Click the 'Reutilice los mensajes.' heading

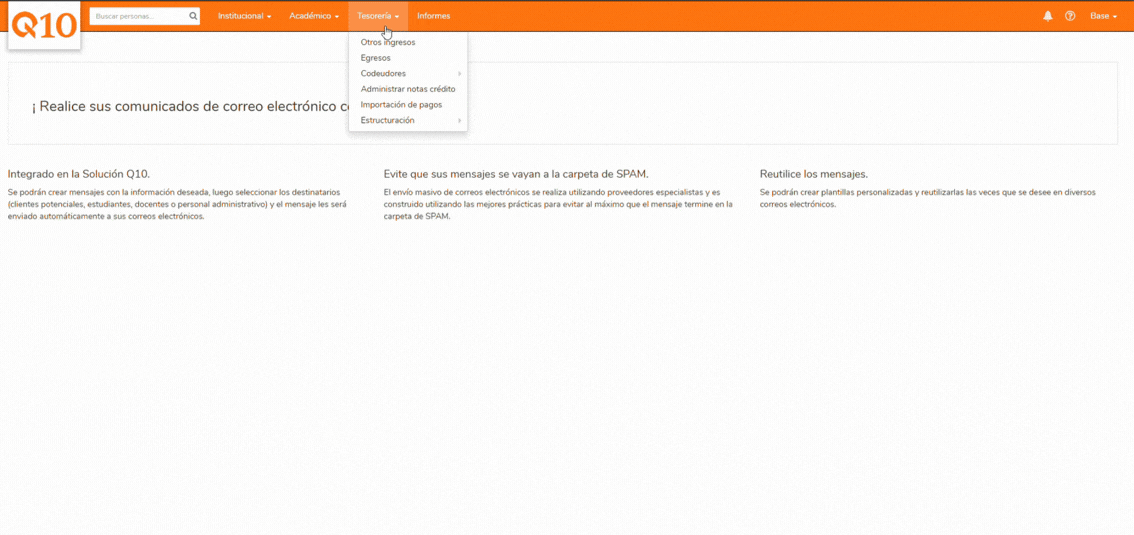tap(814, 174)
